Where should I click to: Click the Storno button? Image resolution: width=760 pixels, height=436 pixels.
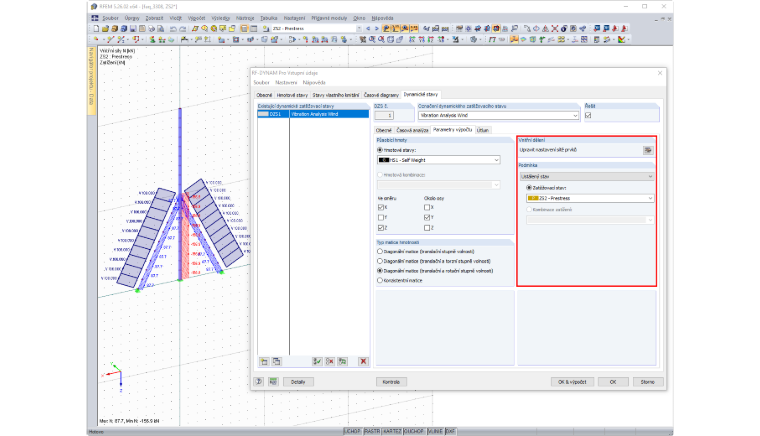coord(648,382)
